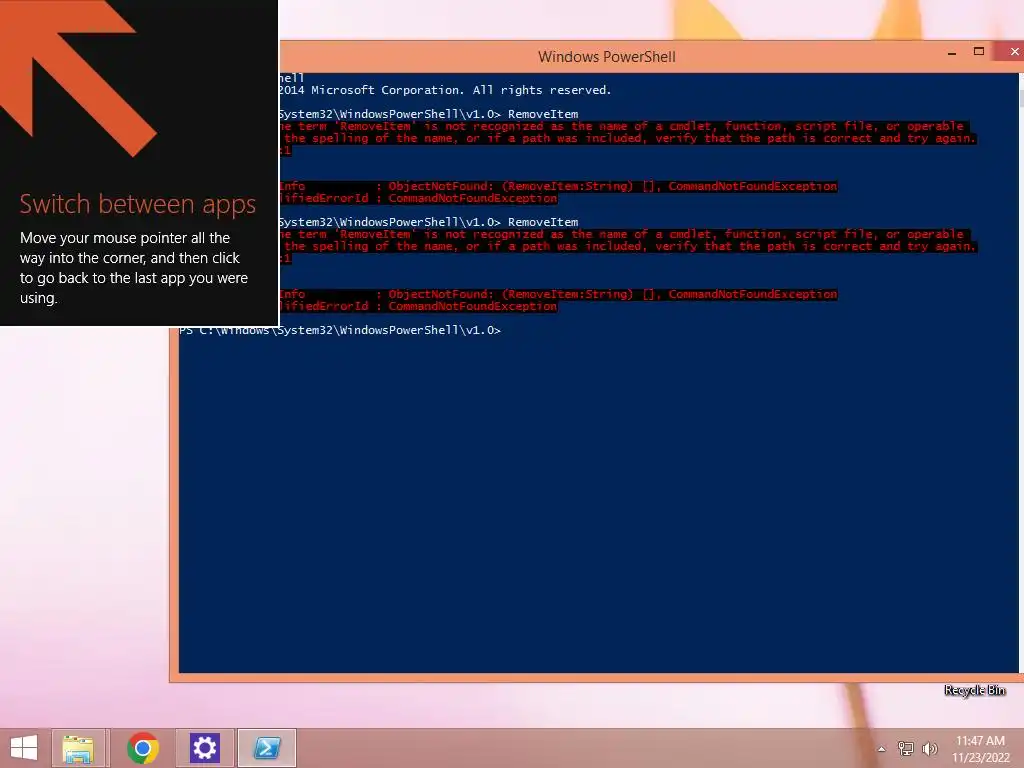Click the second RemoveItem command text
The width and height of the screenshot is (1024, 768).
(x=543, y=222)
